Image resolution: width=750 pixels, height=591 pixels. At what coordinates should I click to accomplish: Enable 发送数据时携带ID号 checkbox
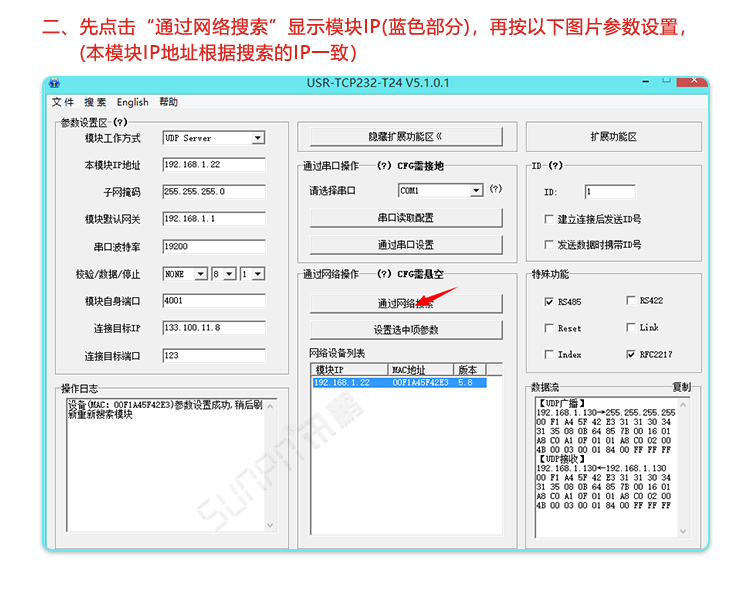(x=549, y=245)
